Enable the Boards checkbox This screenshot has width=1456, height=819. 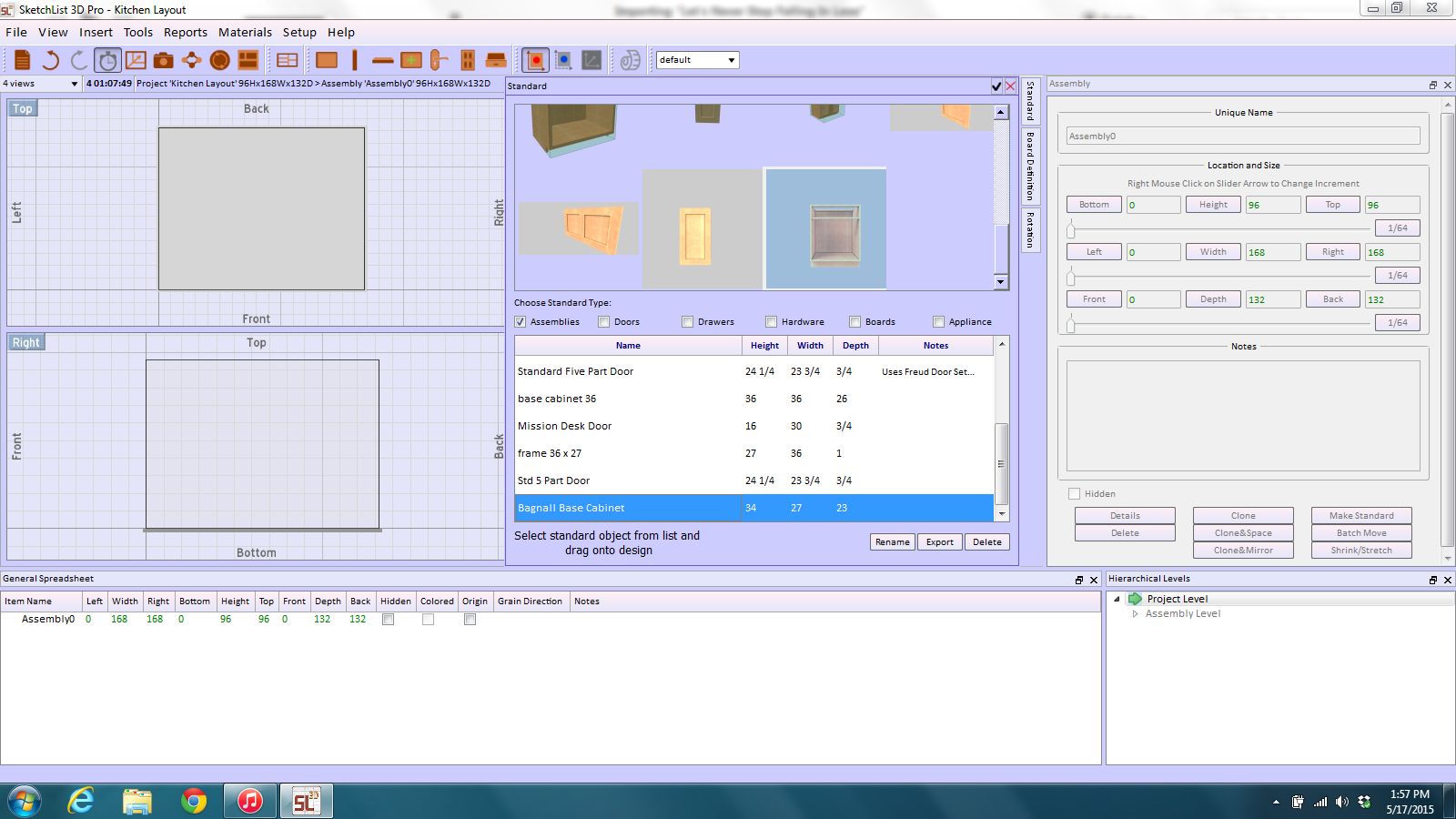tap(855, 321)
